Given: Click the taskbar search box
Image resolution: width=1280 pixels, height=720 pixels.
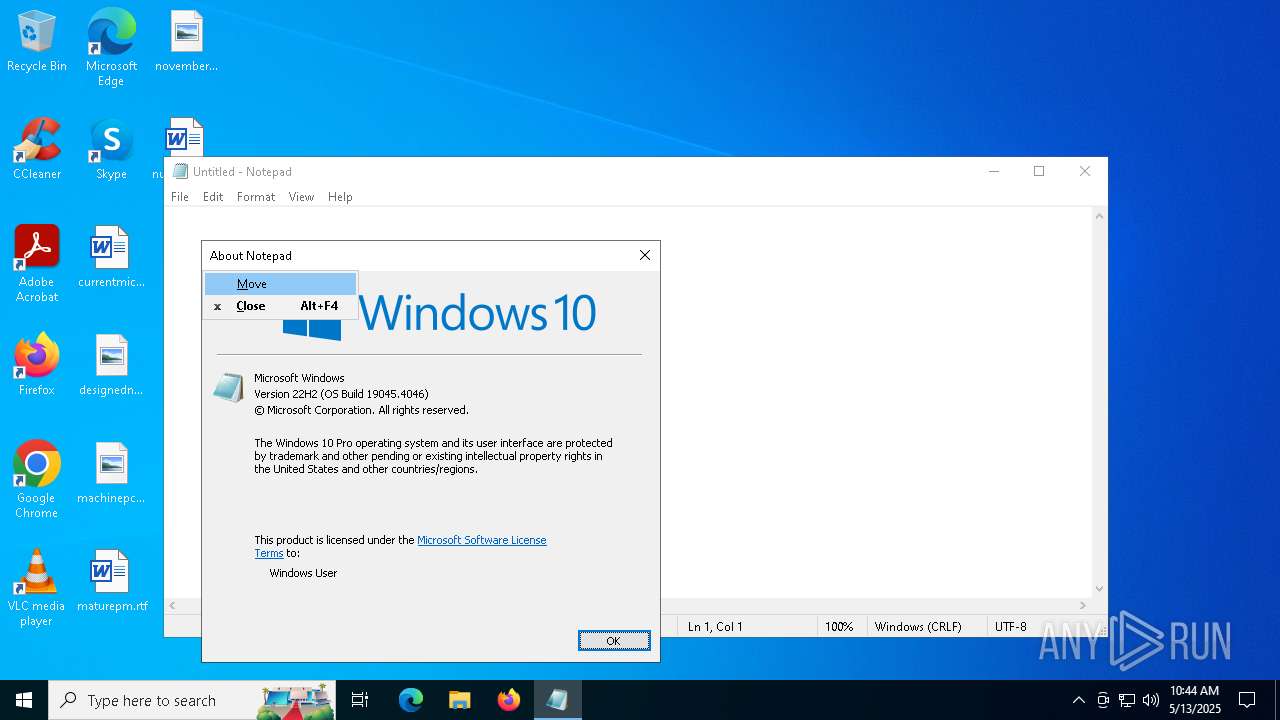Looking at the screenshot, I should click(x=192, y=700).
